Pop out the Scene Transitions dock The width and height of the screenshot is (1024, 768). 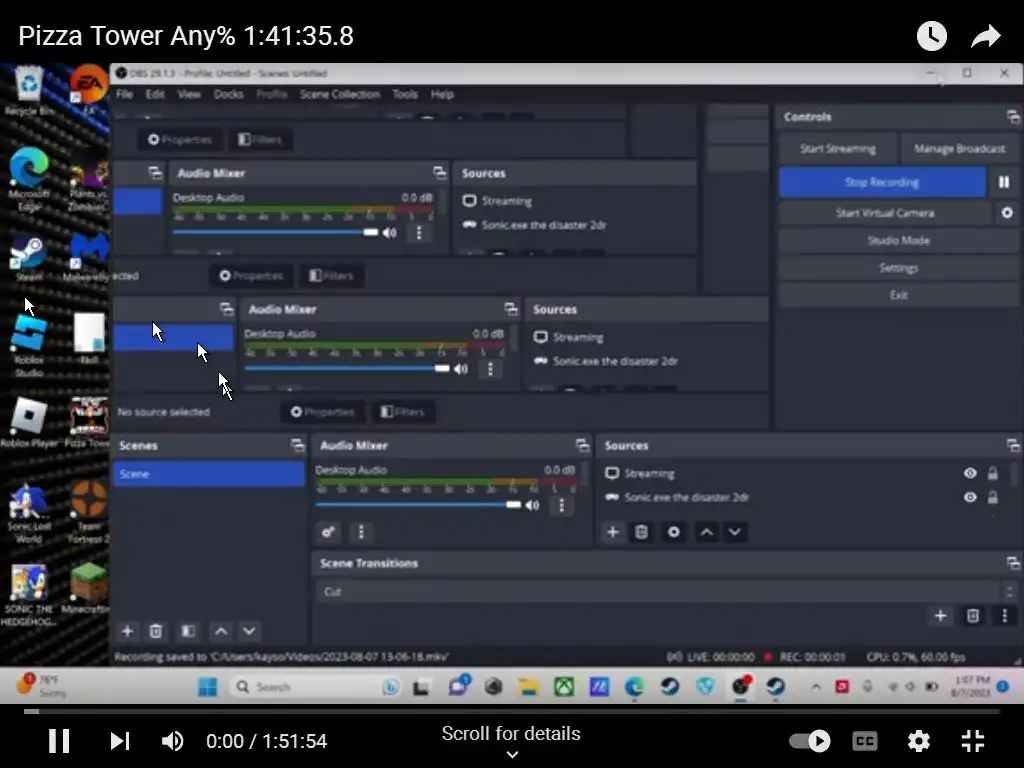(1012, 563)
